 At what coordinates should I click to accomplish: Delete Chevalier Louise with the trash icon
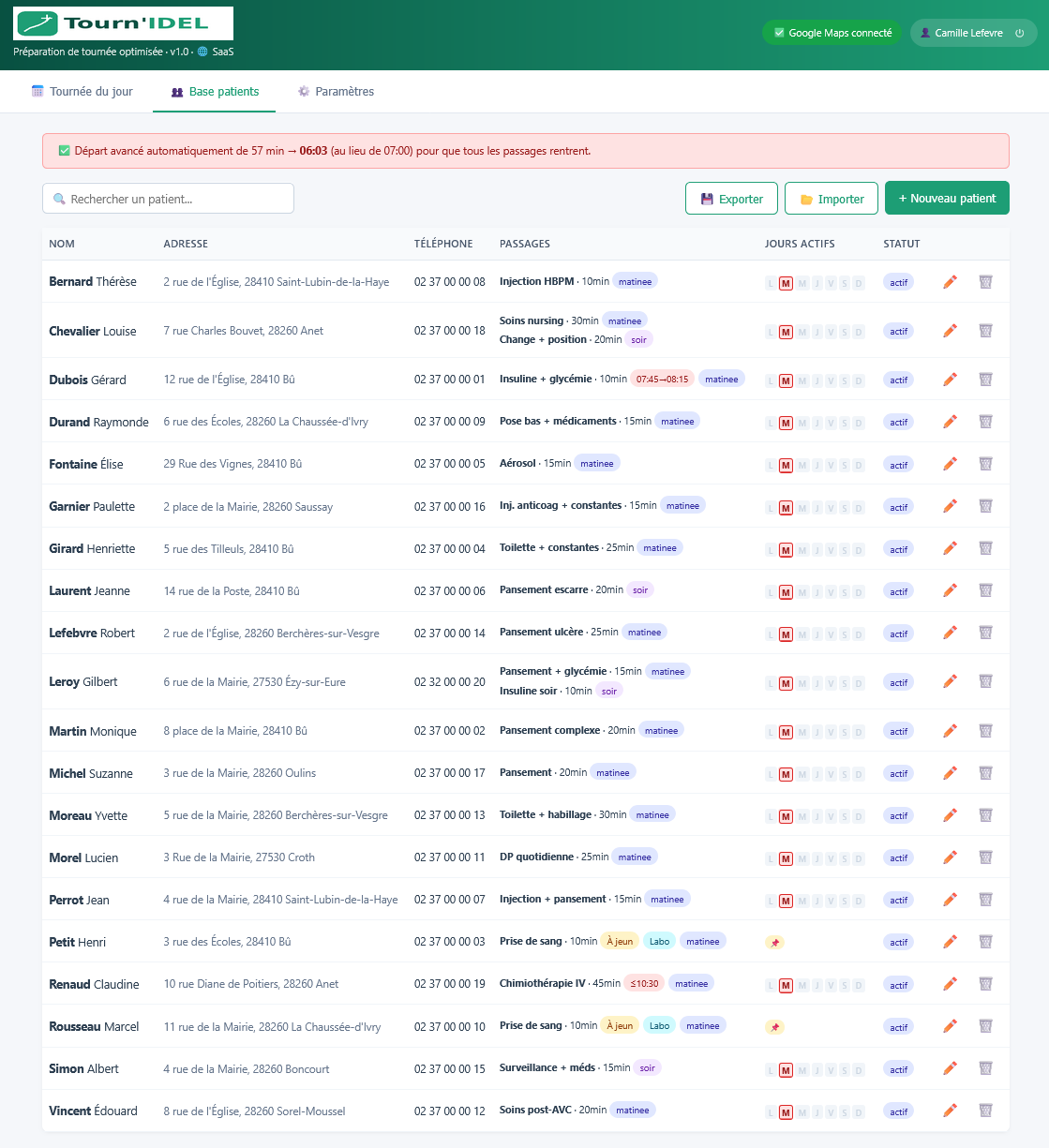(x=985, y=331)
